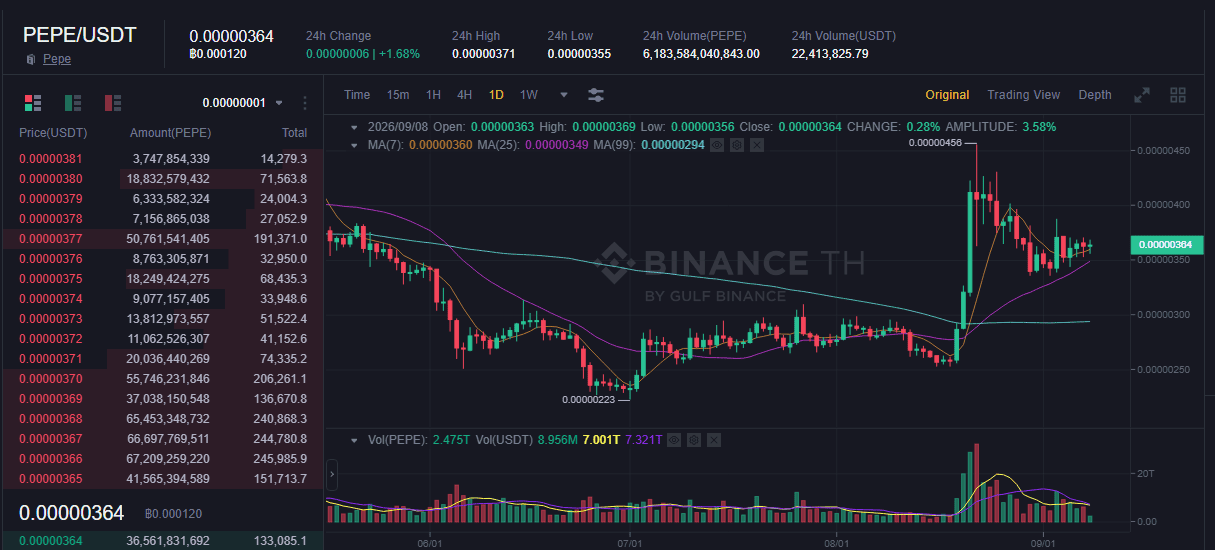Select 1W chart interval

click(529, 95)
